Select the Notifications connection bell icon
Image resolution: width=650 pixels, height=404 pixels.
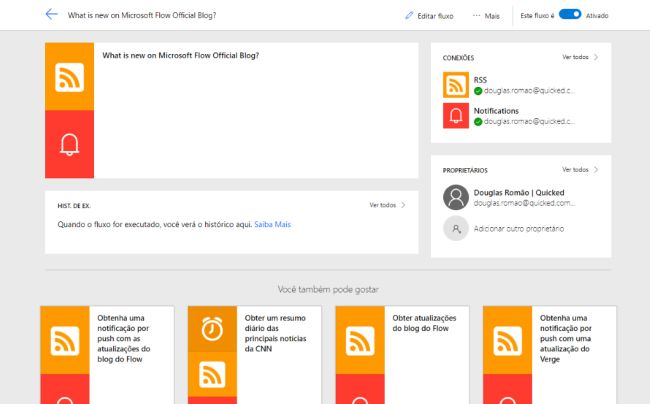[x=456, y=116]
